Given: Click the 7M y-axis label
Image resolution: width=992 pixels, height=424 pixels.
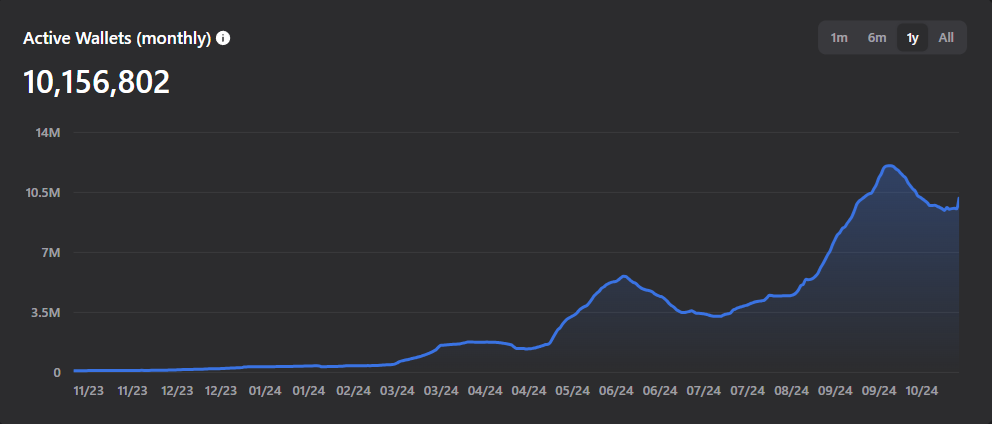Looking at the screenshot, I should [50, 252].
